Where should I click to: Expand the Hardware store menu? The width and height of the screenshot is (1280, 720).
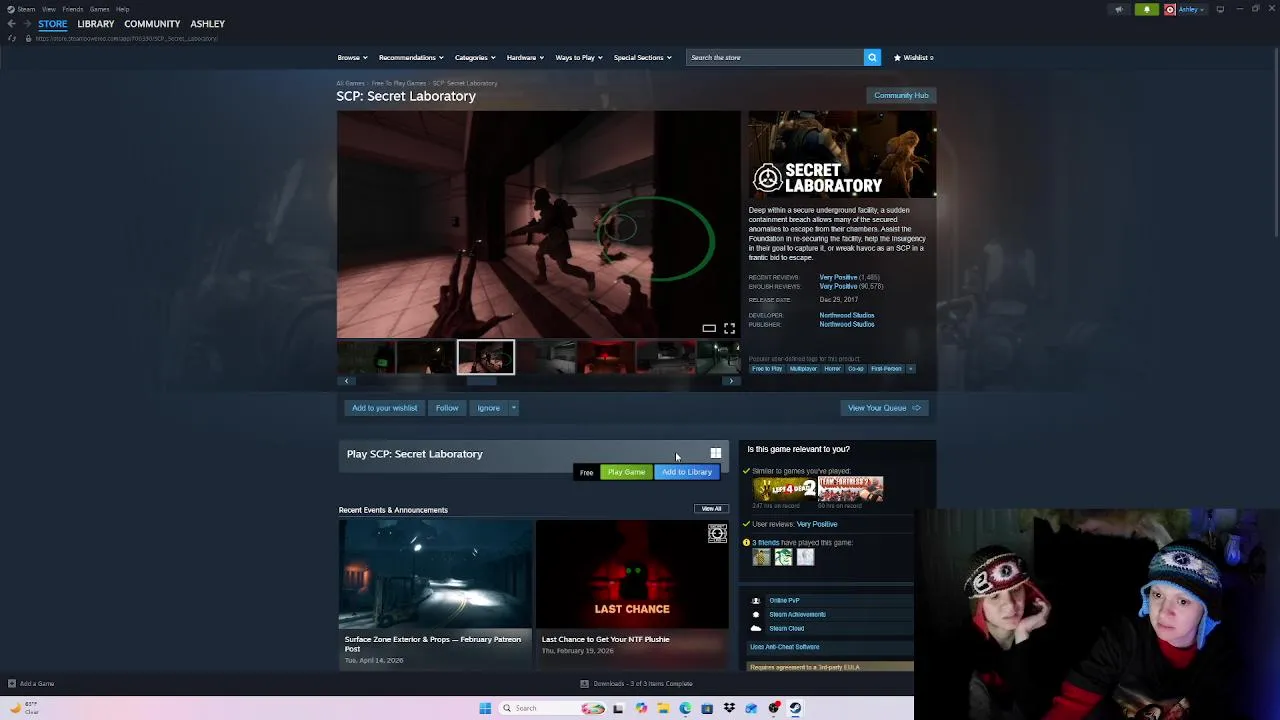tap(525, 57)
